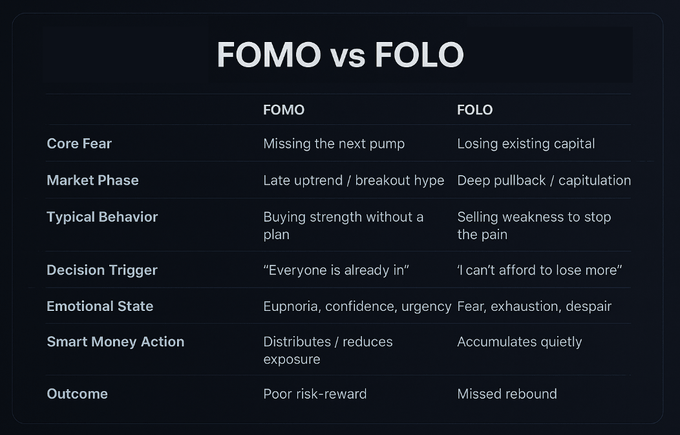Click 'Deep pullback / capitulation' cell
Screen dimensions: 680x435
pyautogui.click(x=544, y=181)
